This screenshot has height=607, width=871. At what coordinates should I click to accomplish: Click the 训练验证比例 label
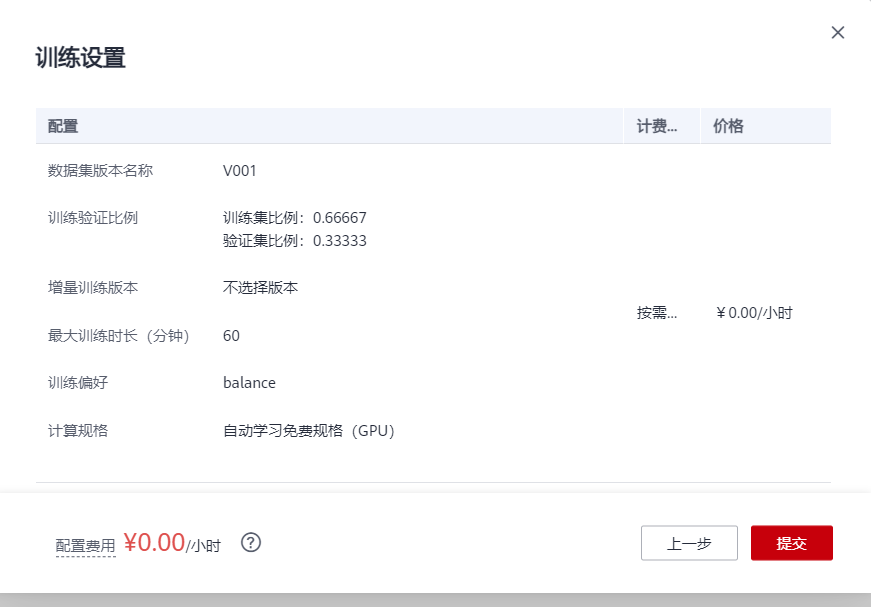93,217
